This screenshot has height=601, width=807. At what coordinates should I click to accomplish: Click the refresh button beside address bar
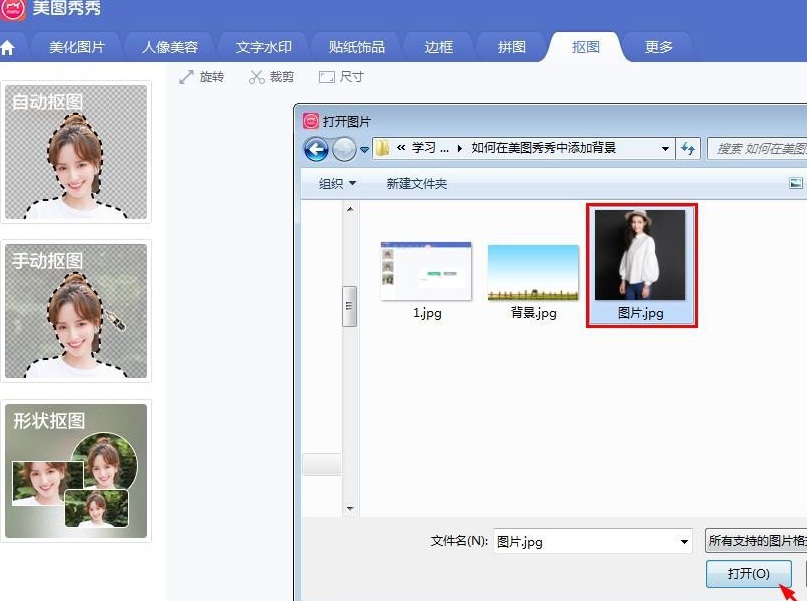[x=688, y=149]
